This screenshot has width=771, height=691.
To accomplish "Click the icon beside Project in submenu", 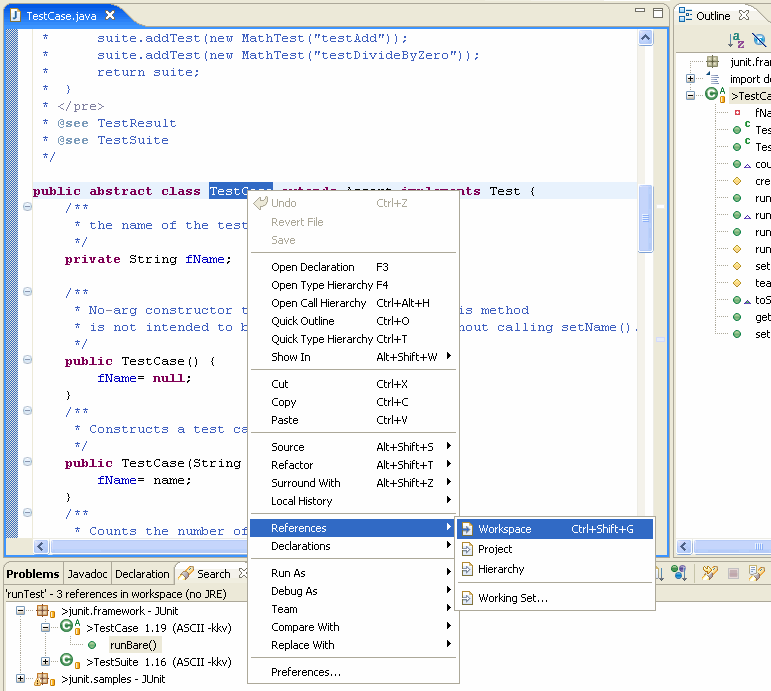I will [x=467, y=549].
